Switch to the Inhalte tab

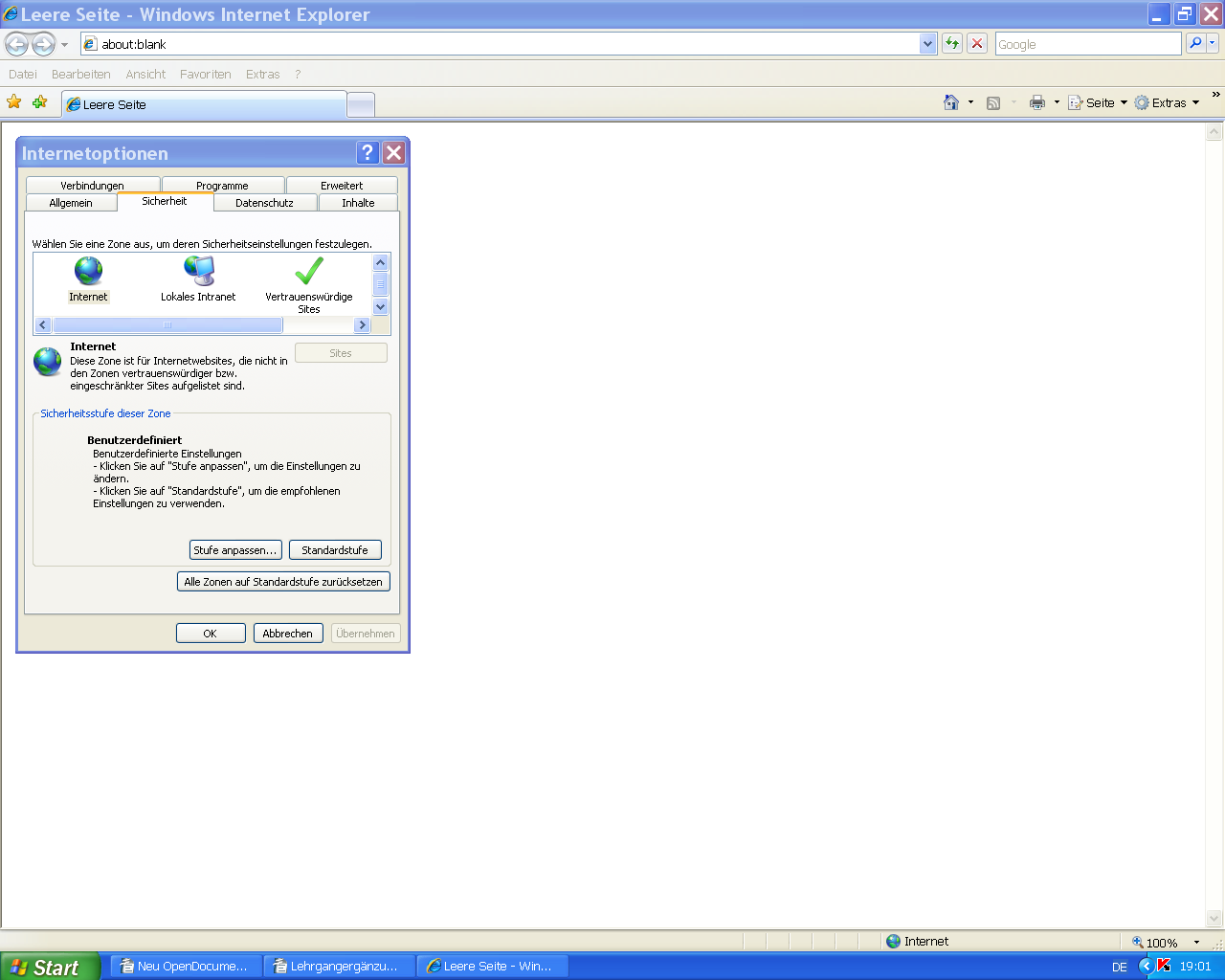[x=358, y=203]
